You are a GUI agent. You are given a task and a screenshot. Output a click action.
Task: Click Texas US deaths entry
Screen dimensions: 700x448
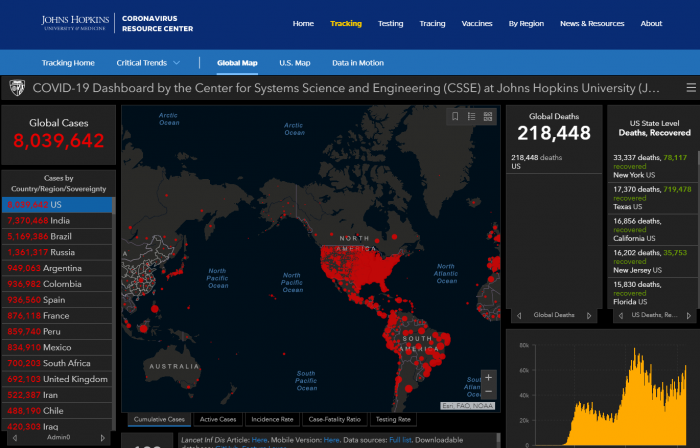652,198
